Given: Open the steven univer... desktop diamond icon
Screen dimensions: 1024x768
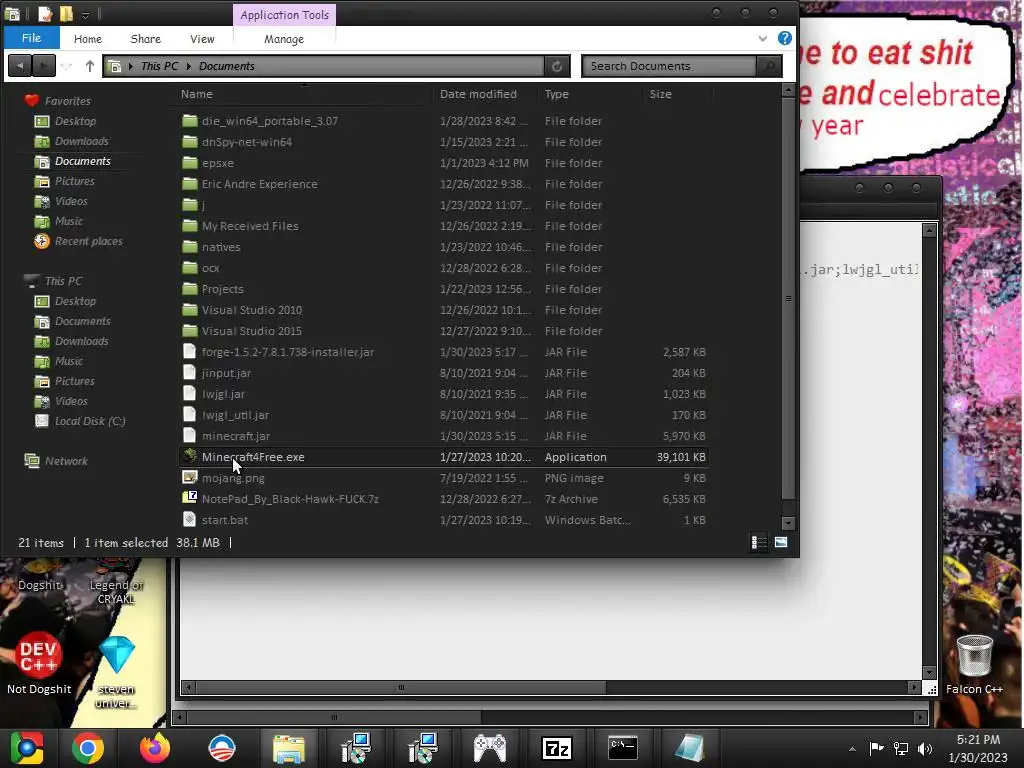Looking at the screenshot, I should tap(117, 671).
